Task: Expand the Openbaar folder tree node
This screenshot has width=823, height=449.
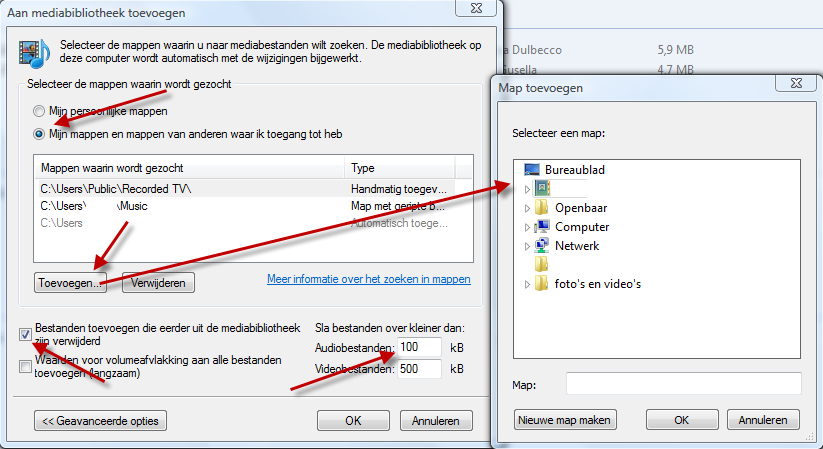Action: [x=527, y=208]
